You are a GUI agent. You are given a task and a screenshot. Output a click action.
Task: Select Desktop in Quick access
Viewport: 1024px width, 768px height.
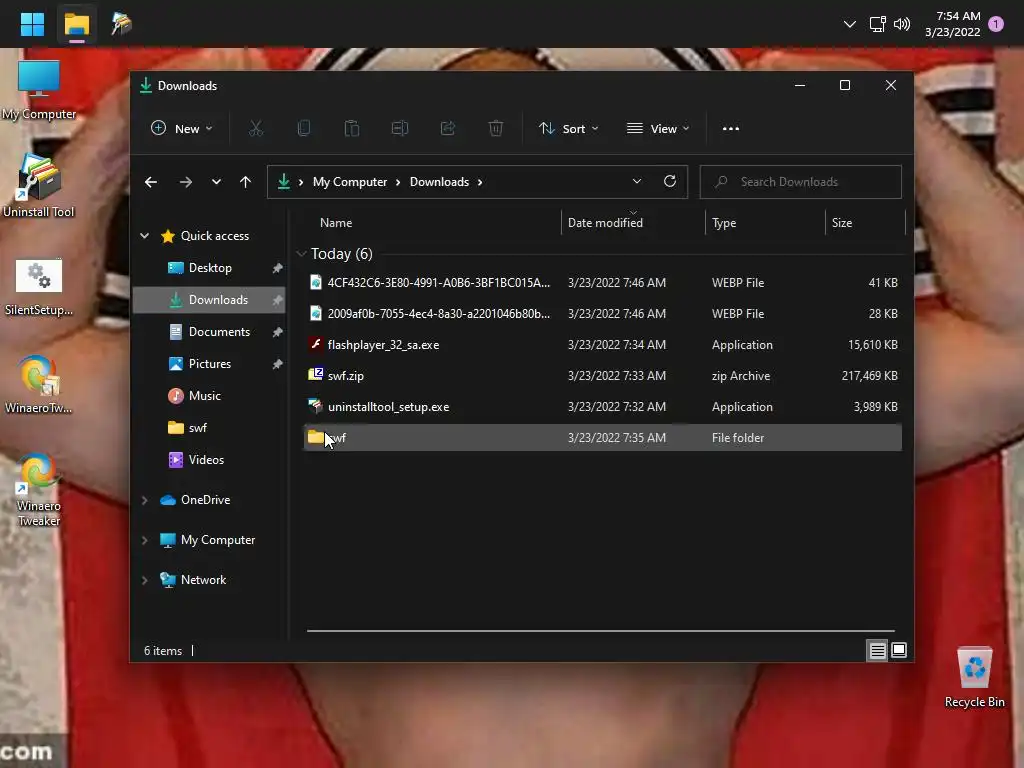pos(210,268)
